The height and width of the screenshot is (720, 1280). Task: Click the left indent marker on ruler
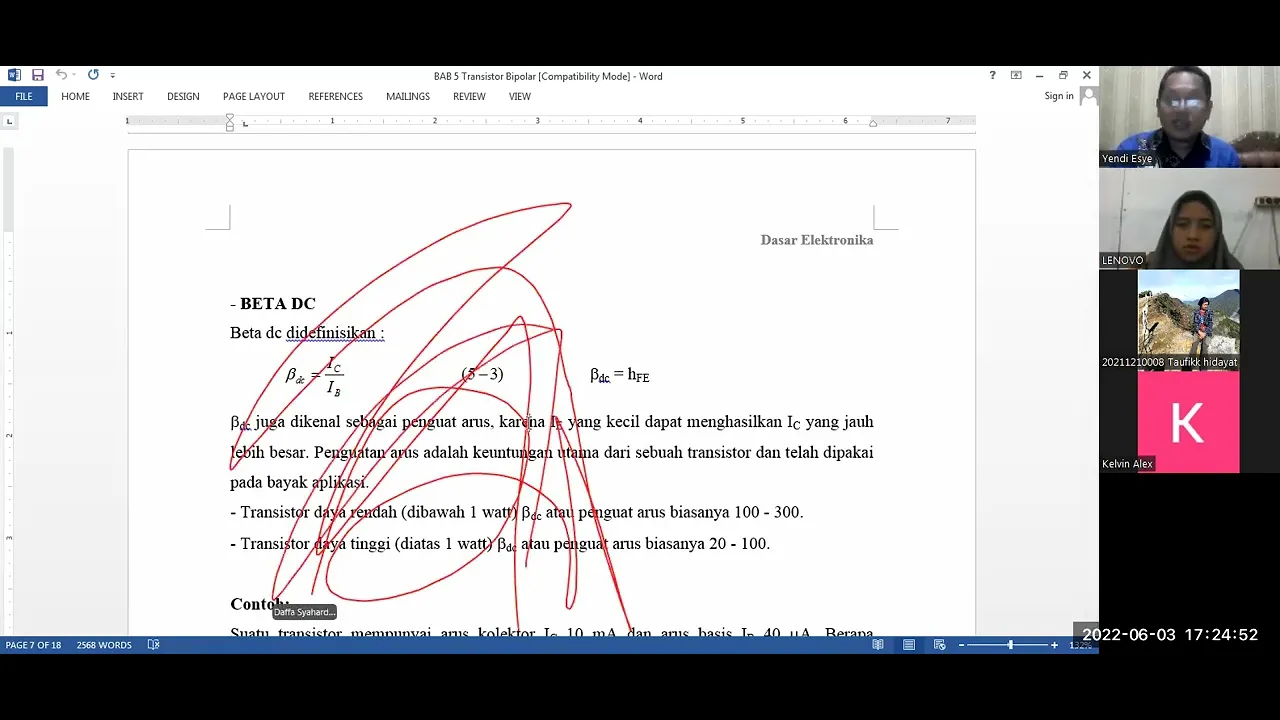click(230, 122)
